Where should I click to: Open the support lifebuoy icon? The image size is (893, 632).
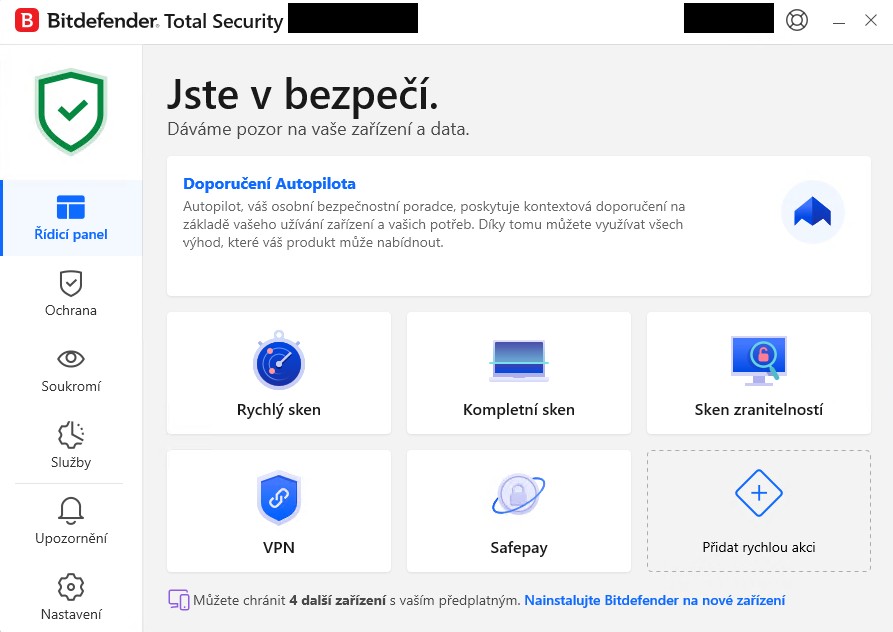point(797,20)
